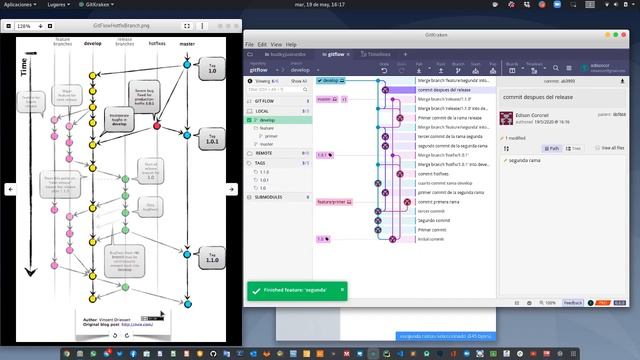The image size is (640, 360).
Task: Click Show All in the left panel
Action: pos(299,81)
